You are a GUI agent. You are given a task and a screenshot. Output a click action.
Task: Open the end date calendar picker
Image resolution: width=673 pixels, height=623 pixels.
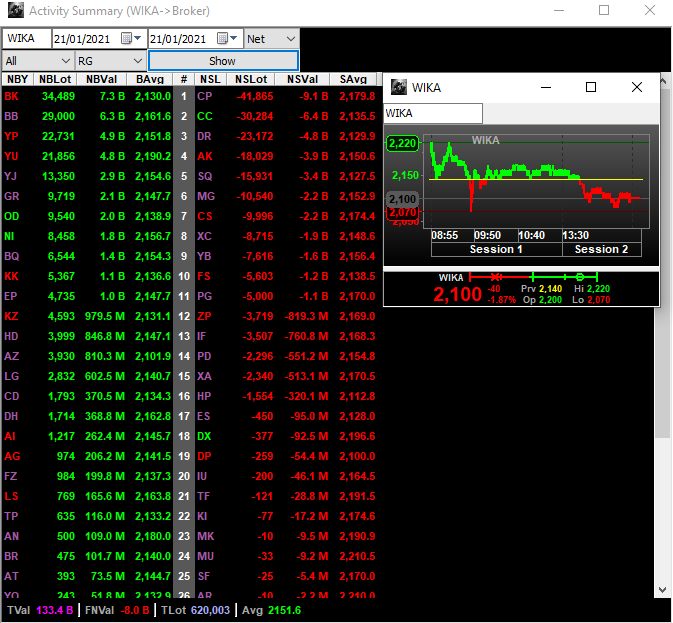[x=227, y=39]
